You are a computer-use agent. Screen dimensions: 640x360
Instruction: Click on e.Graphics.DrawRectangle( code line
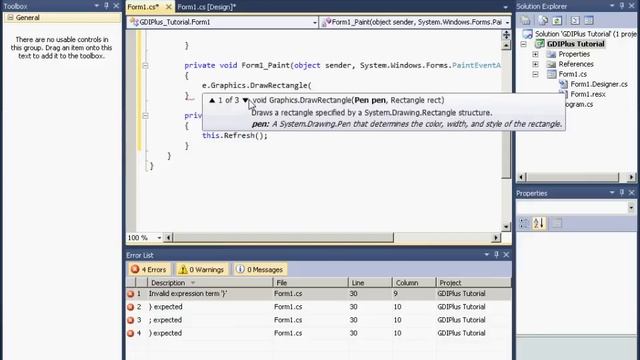click(256, 85)
